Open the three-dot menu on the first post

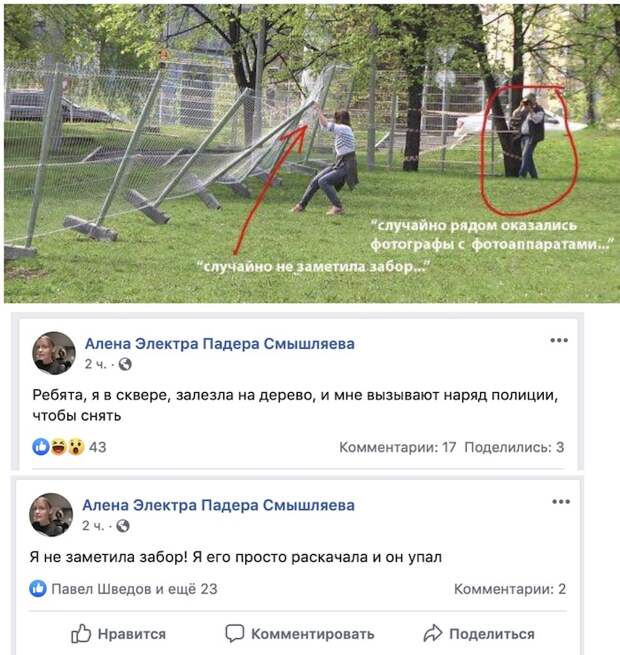[559, 340]
